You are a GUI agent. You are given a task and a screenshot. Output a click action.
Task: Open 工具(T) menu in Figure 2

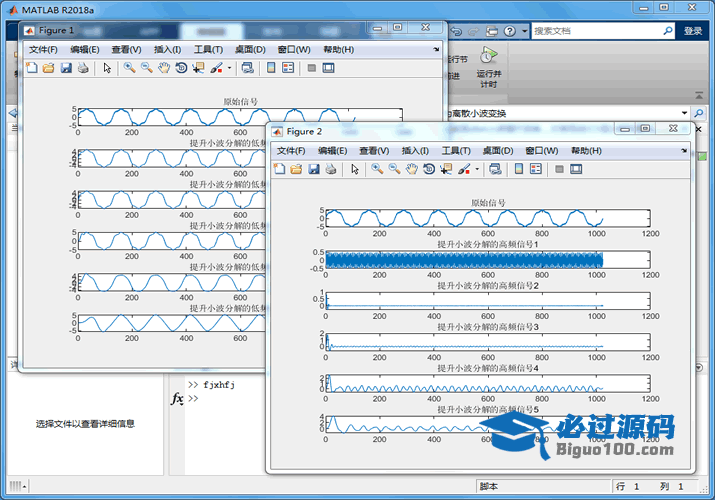coord(456,150)
